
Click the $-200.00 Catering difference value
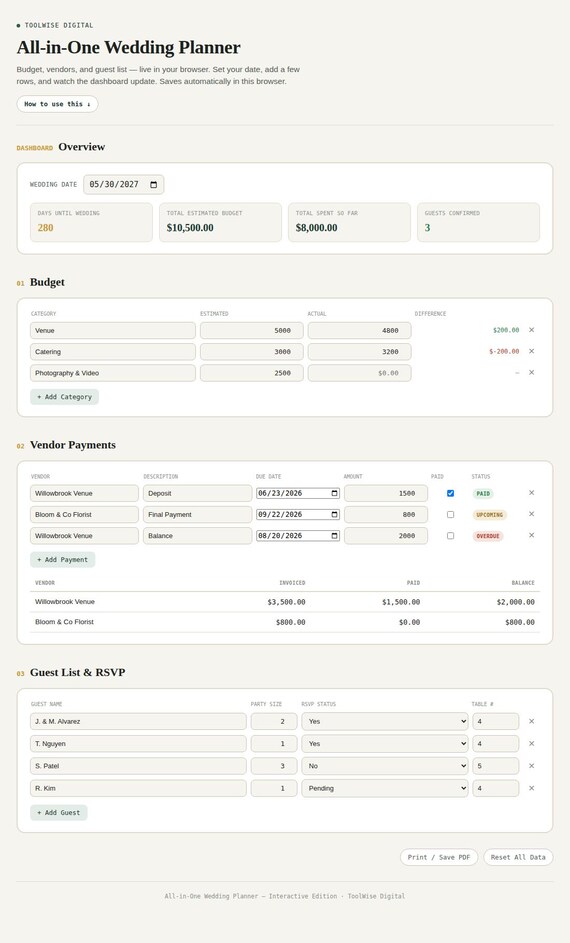point(504,351)
